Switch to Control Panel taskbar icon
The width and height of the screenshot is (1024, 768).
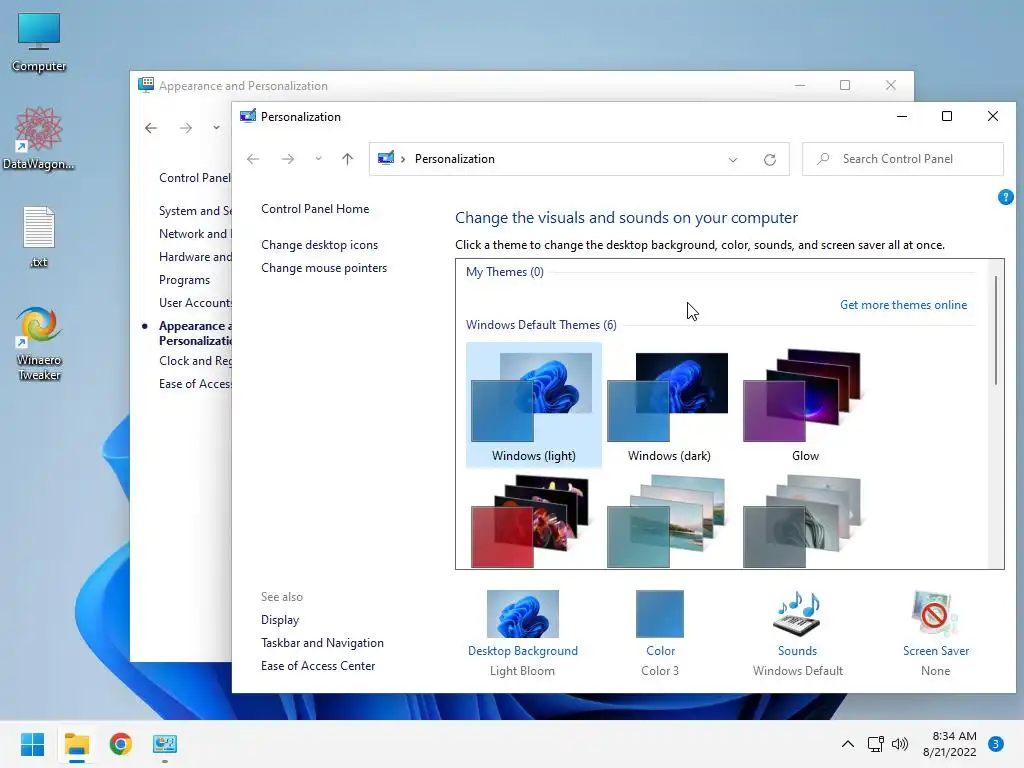165,744
